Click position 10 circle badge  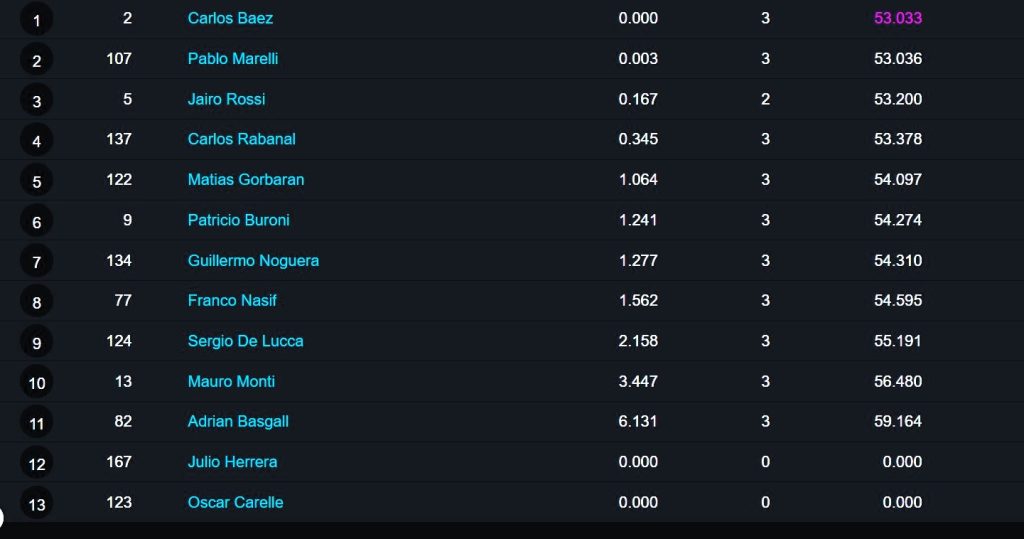pos(37,383)
